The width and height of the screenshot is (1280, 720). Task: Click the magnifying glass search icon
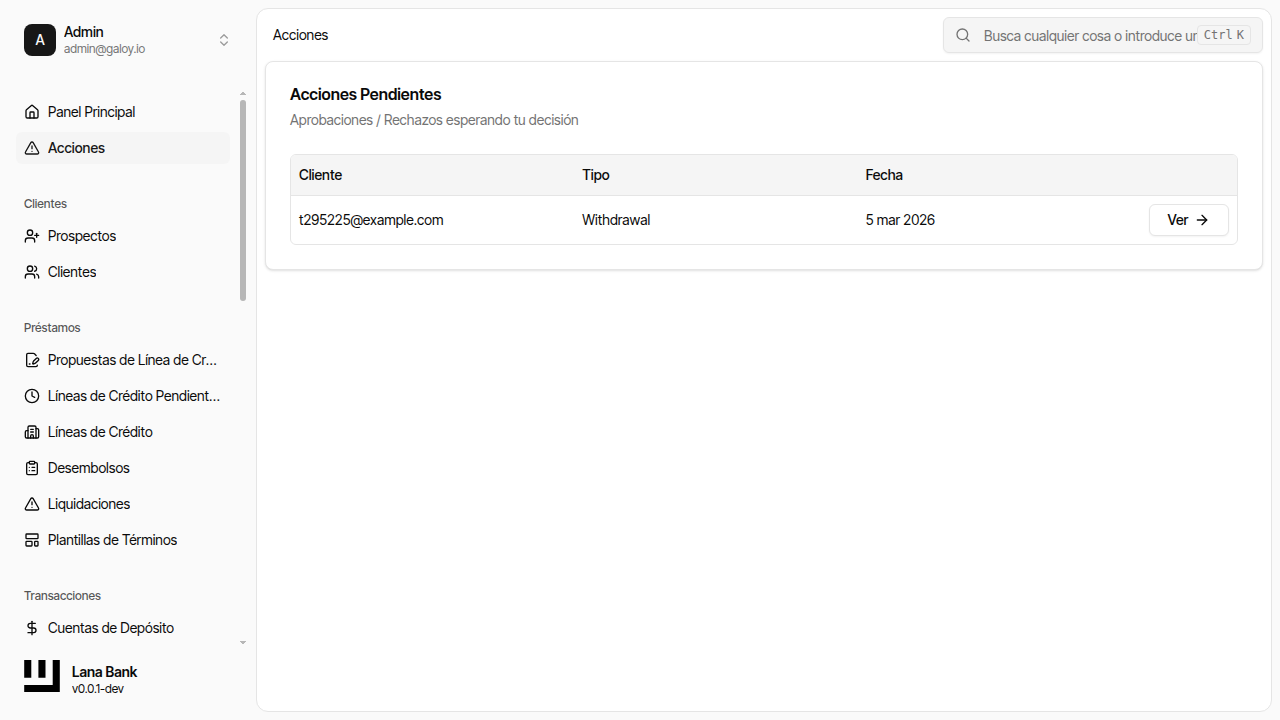pos(963,35)
